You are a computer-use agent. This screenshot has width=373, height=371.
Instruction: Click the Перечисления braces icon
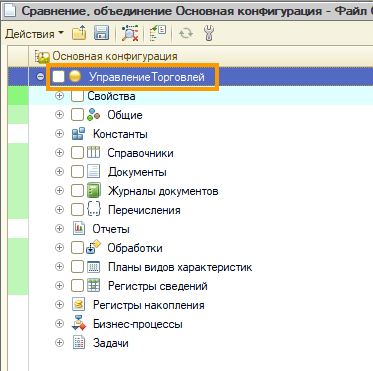(94, 210)
